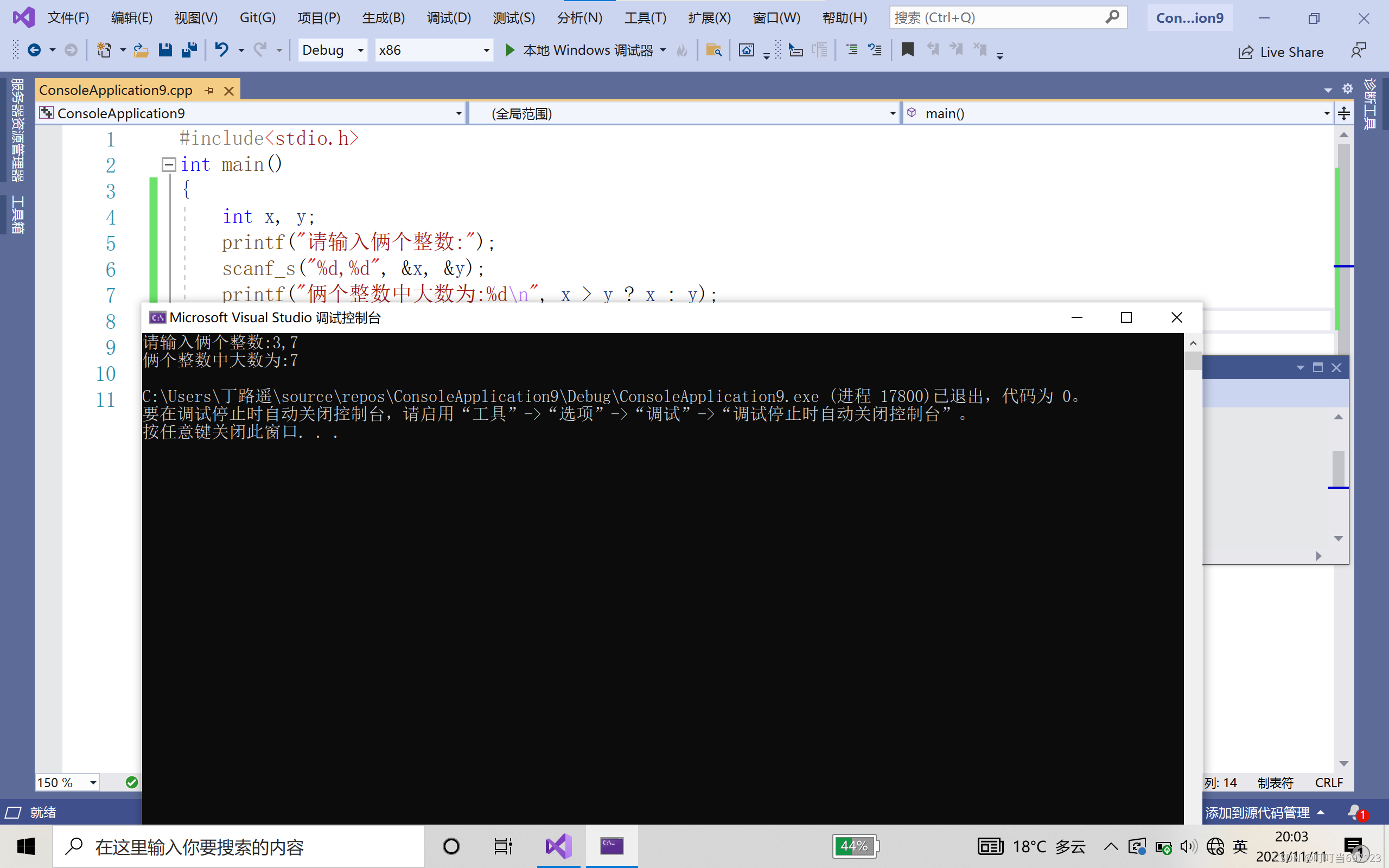Click the green no-issues check icon

(x=131, y=782)
